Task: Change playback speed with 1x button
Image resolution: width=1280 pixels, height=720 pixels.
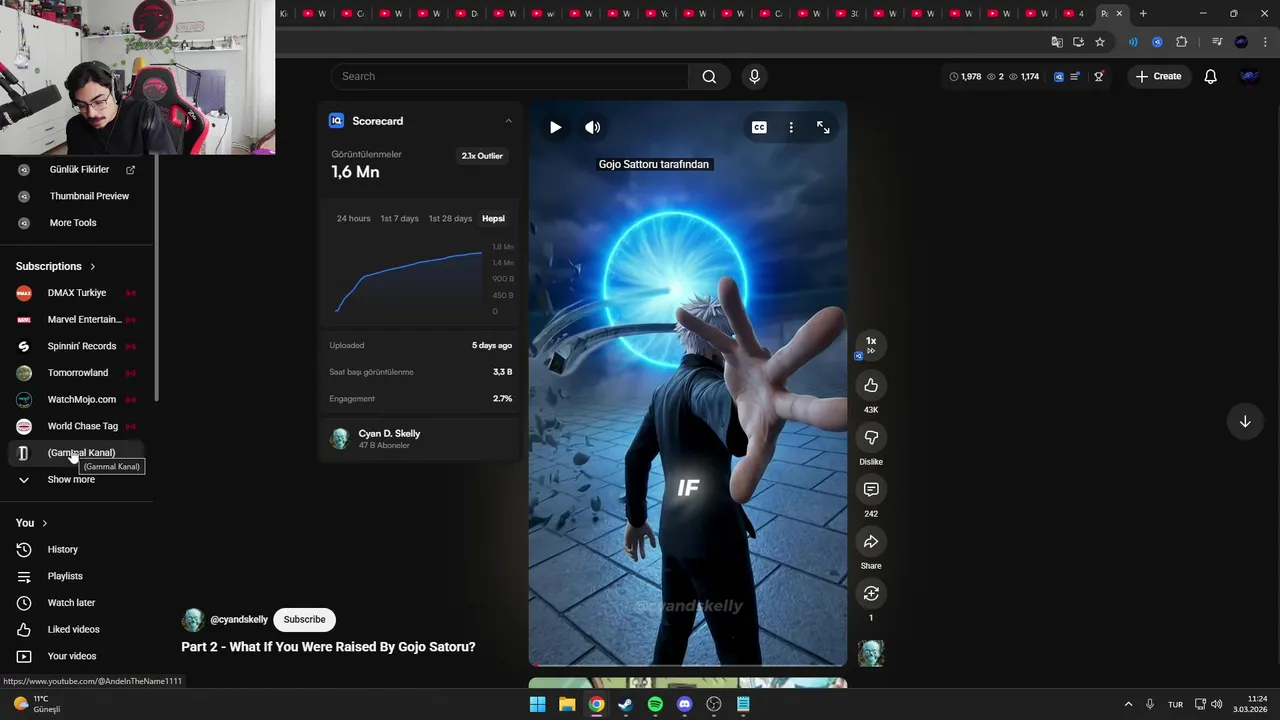Action: point(871,344)
